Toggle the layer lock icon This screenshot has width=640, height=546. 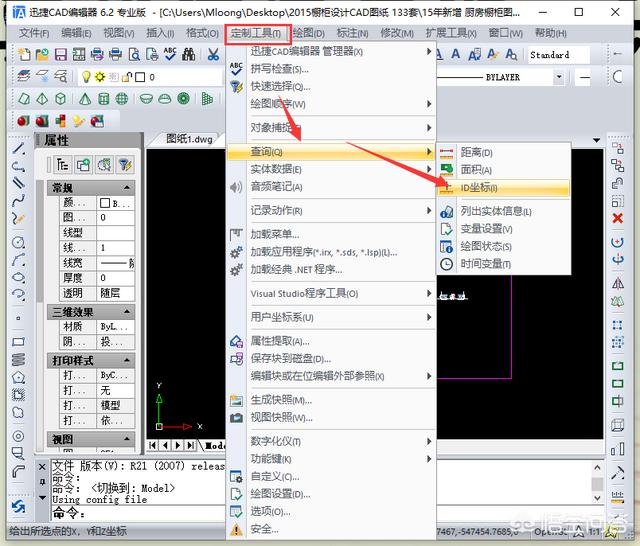[125, 77]
